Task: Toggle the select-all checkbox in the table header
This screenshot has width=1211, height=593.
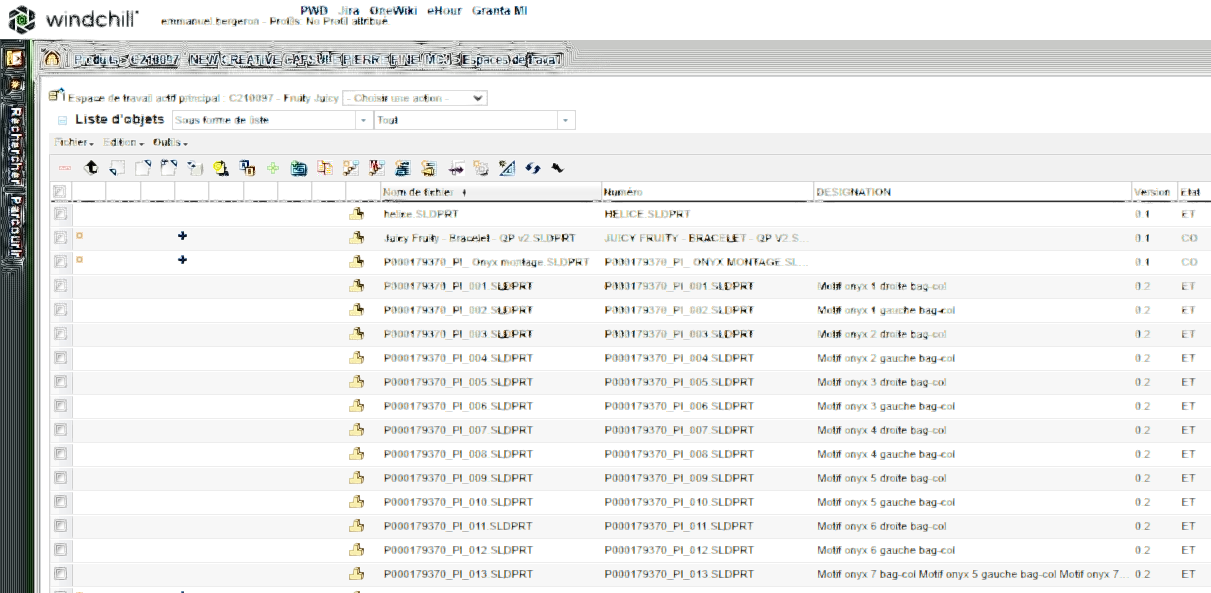Action: point(60,192)
